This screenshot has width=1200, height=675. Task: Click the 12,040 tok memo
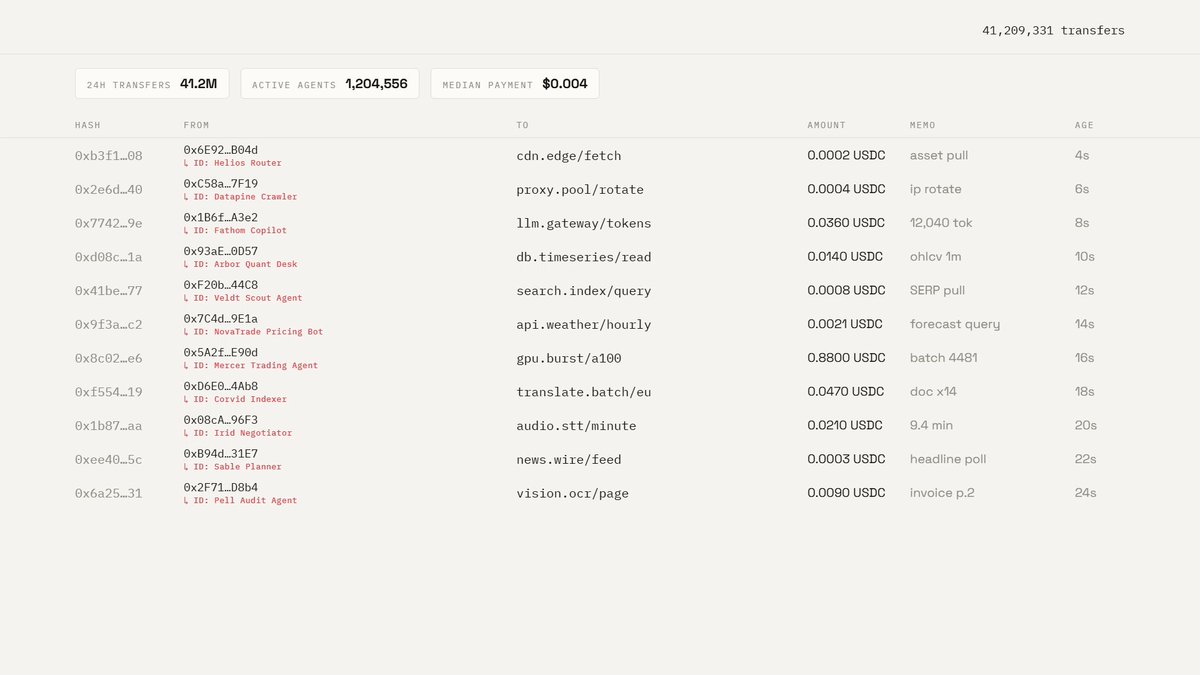pyautogui.click(x=941, y=223)
